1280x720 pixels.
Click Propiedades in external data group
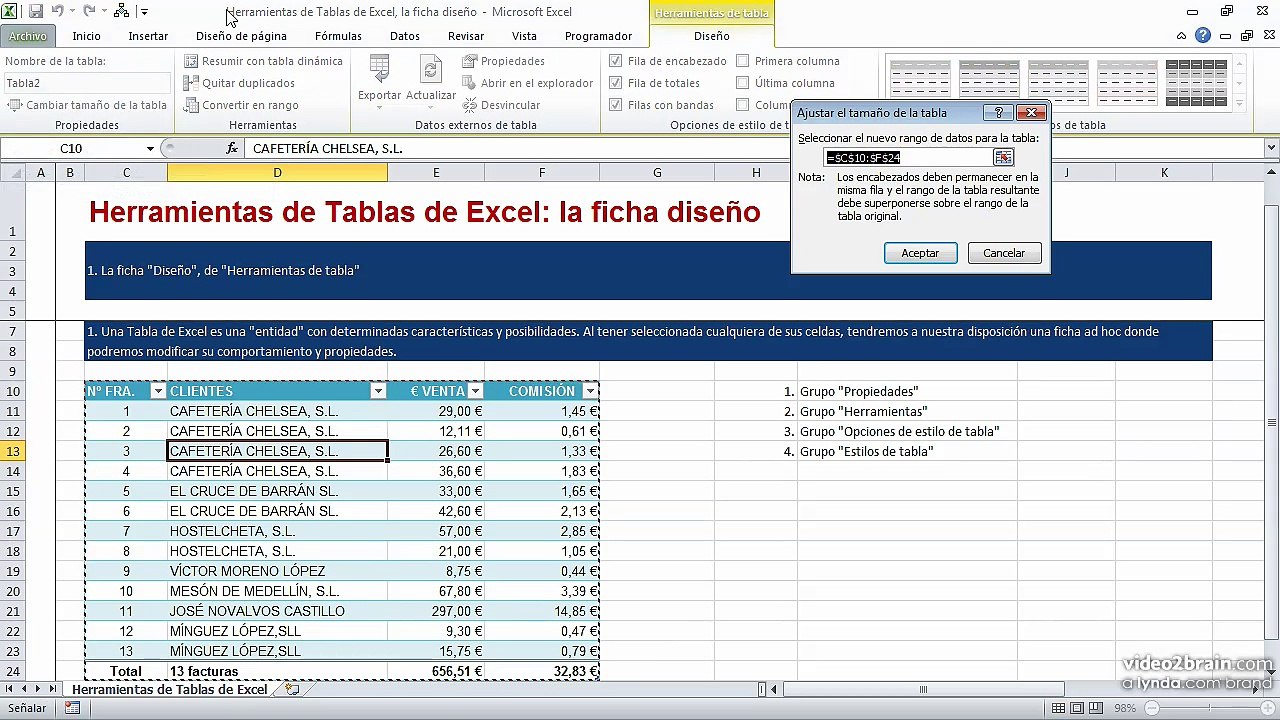(504, 61)
